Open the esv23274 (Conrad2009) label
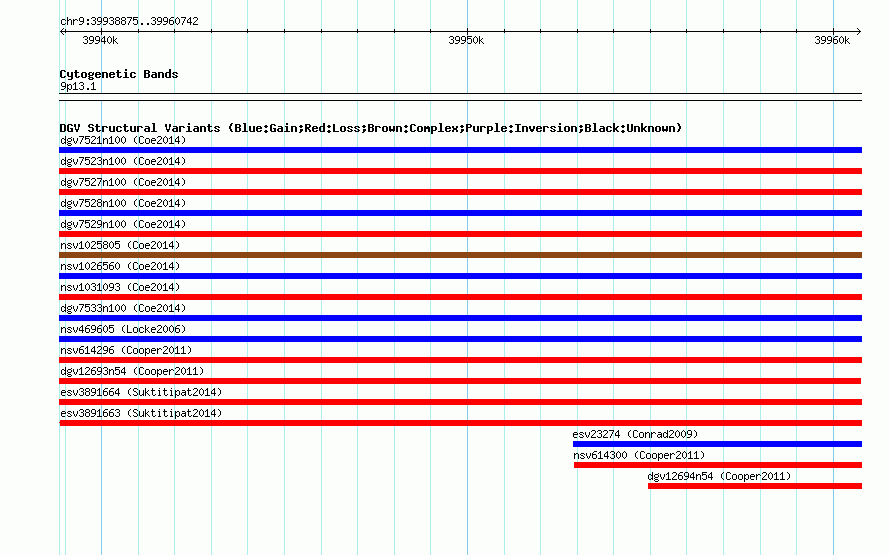 point(635,434)
